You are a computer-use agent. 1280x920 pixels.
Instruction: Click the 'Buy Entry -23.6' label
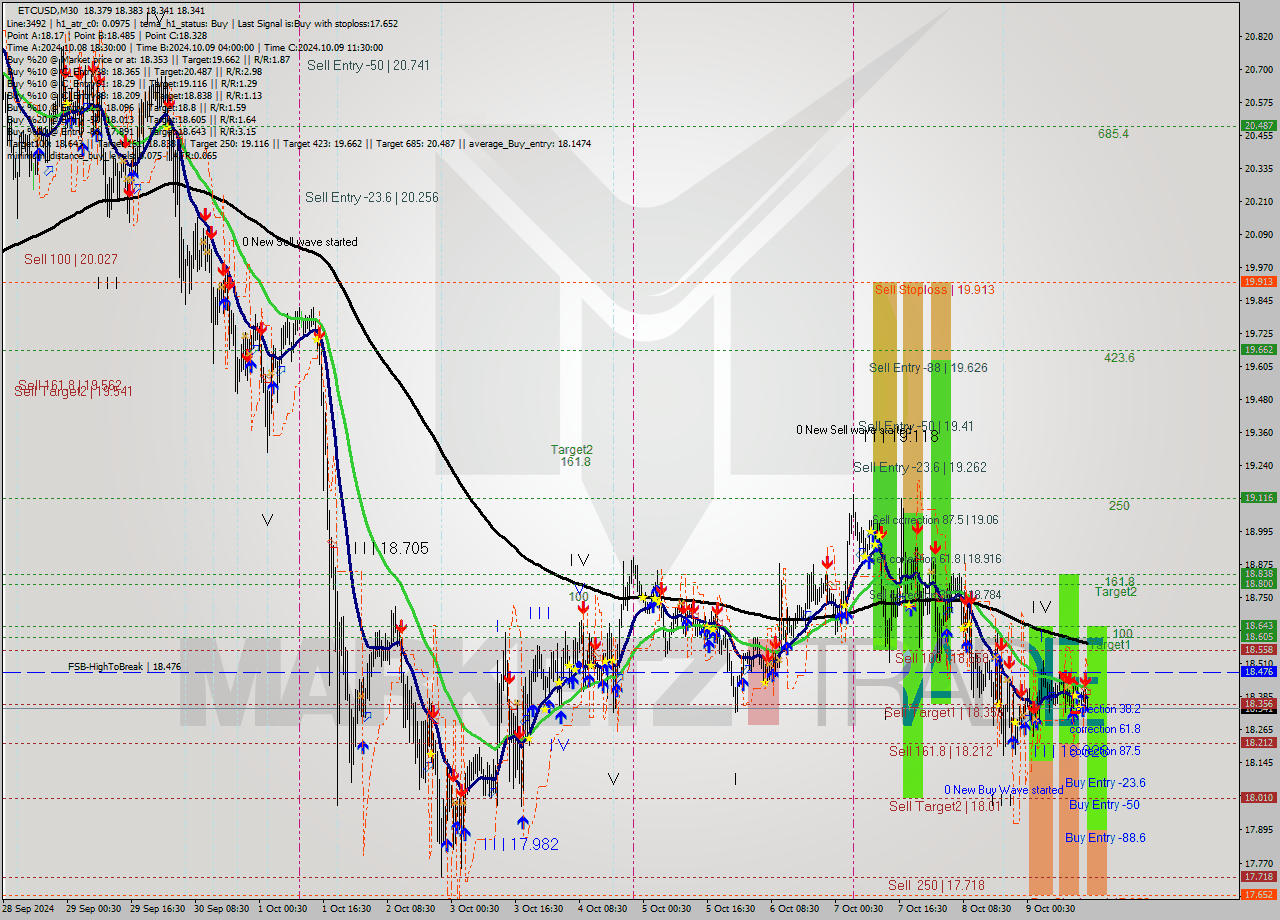coord(1105,783)
